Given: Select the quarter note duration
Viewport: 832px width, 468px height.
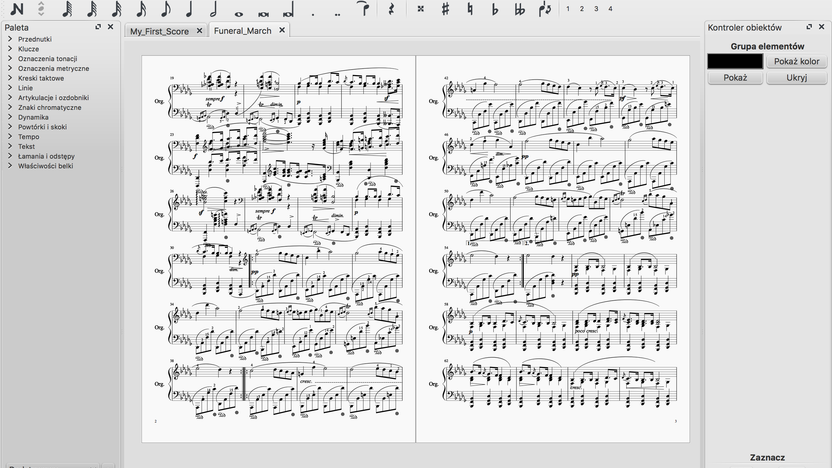Looking at the screenshot, I should pos(189,8).
